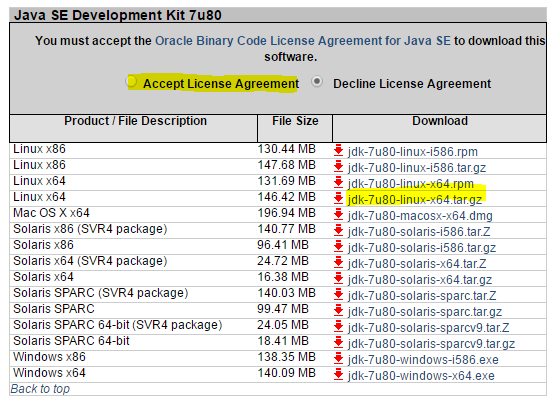Image resolution: width=557 pixels, height=408 pixels.
Task: Download jdk-7u80-linux-i586.rpm via its link
Action: tap(413, 152)
